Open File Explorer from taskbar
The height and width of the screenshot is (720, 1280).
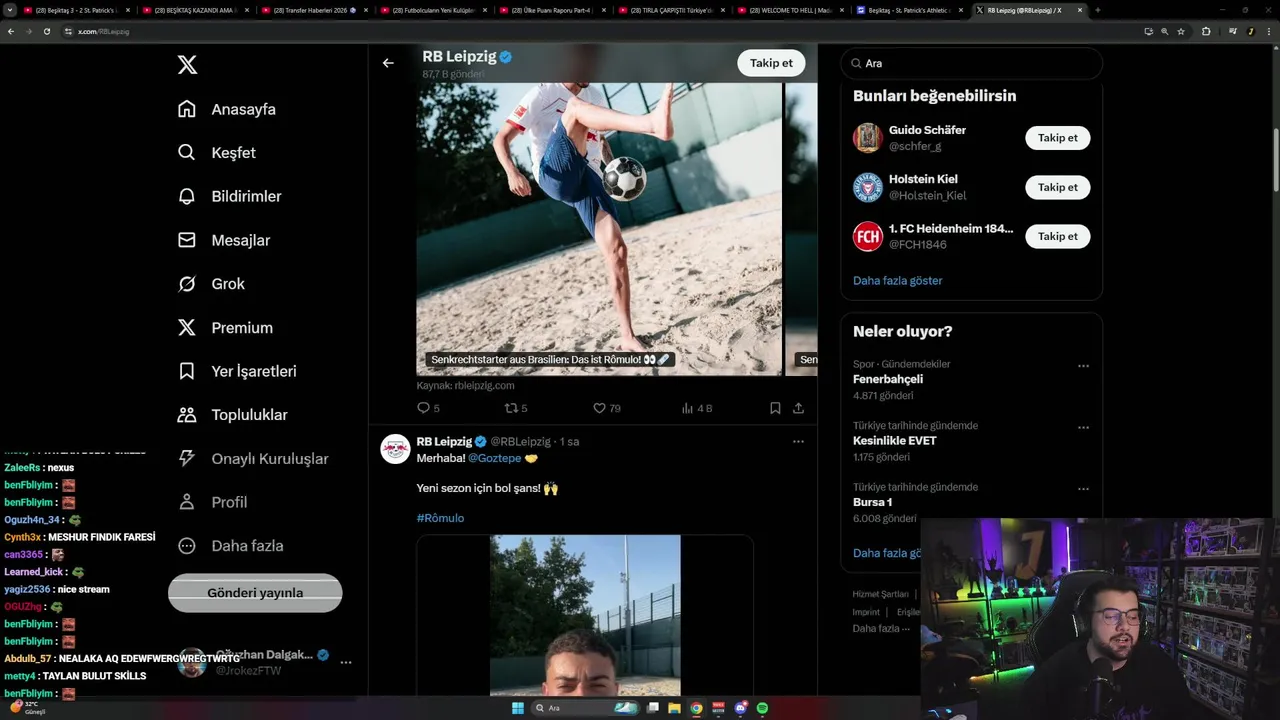pyautogui.click(x=674, y=708)
